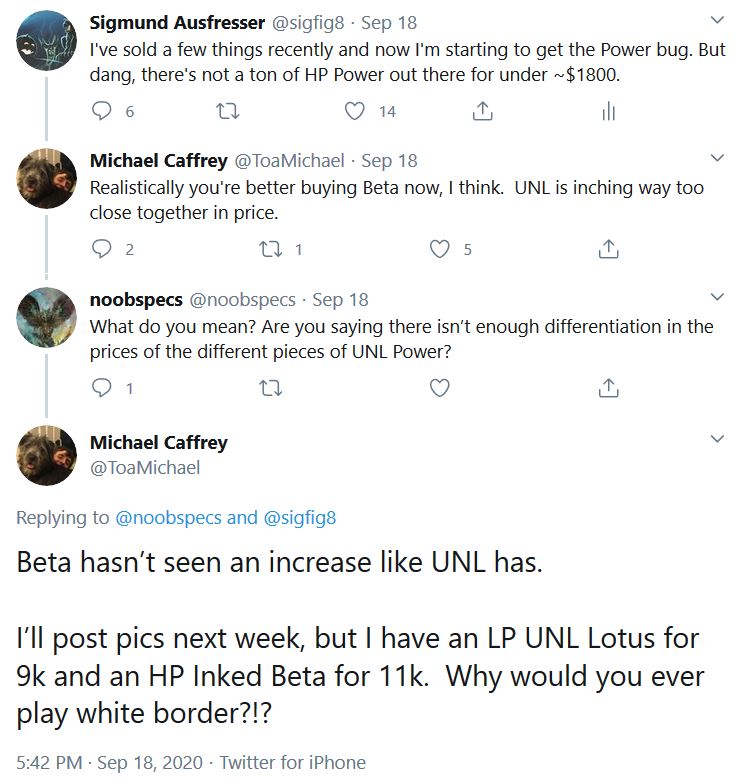Like Michael Caffrey's tweet with 5 likes
The image size is (738, 780).
439,250
